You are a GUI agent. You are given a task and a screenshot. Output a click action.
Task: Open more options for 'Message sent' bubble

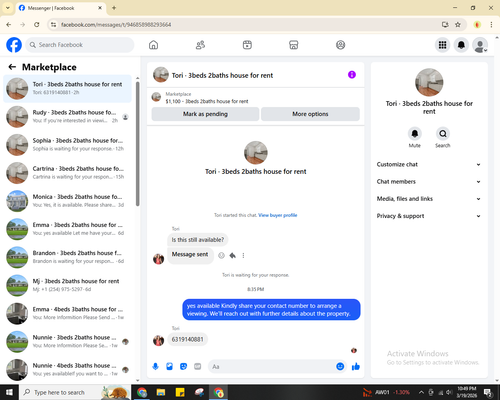243,255
